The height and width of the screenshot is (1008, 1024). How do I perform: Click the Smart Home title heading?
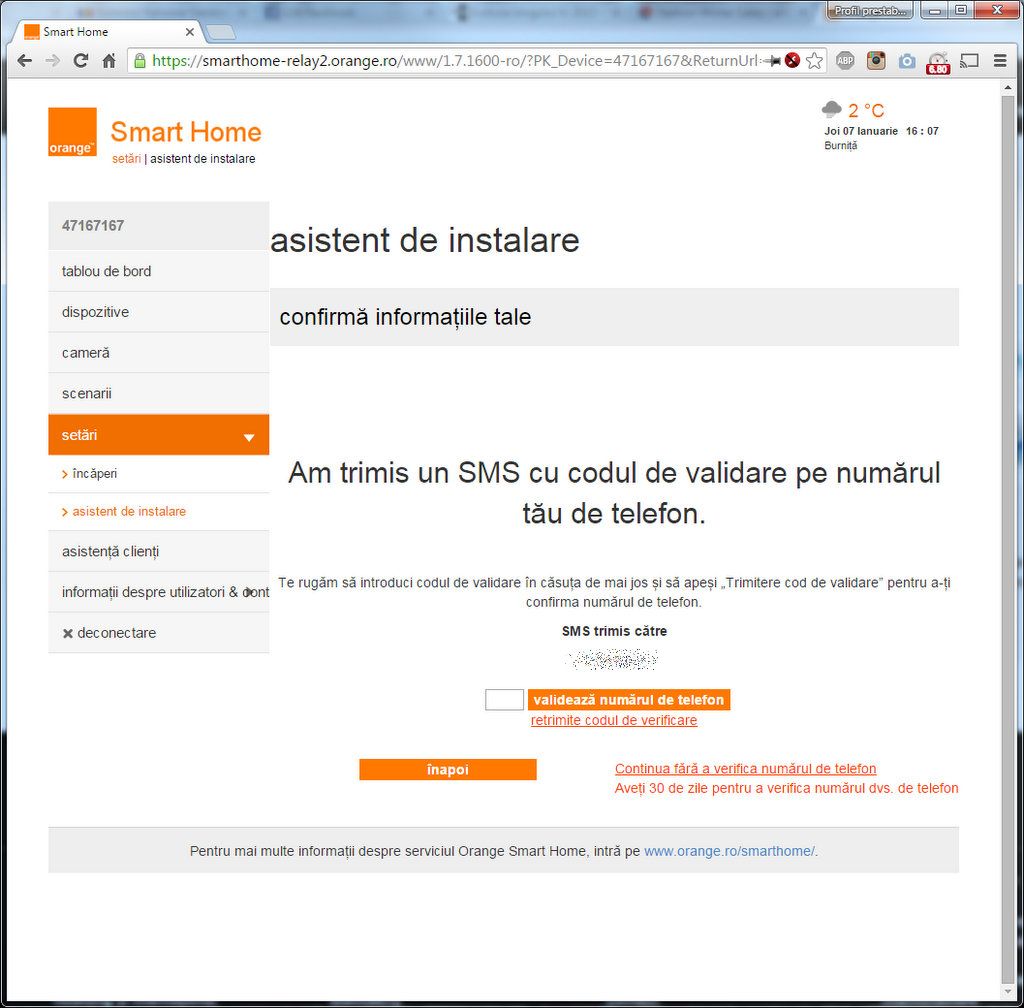(186, 132)
